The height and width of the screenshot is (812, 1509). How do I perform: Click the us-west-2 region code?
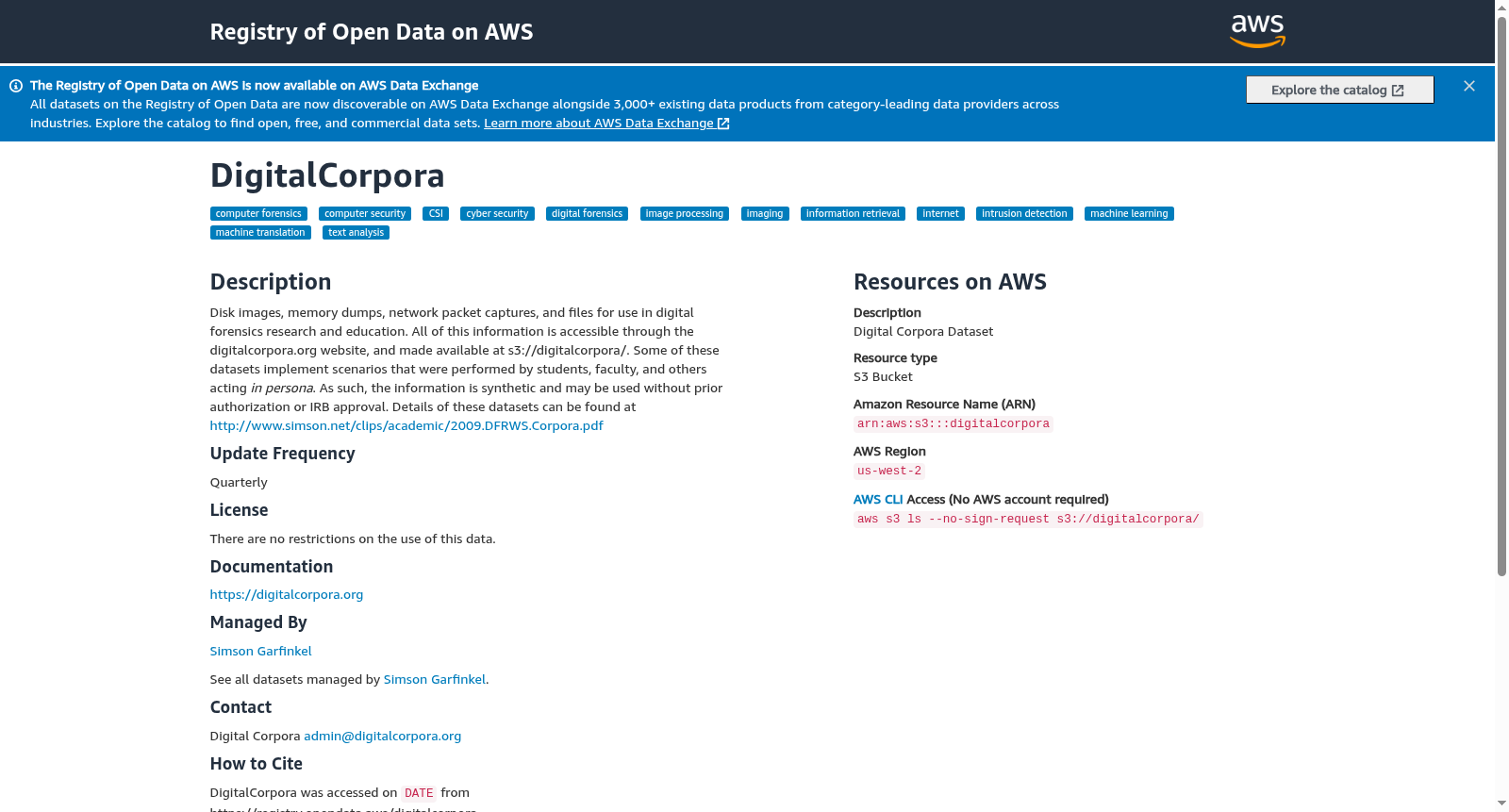pyautogui.click(x=889, y=472)
